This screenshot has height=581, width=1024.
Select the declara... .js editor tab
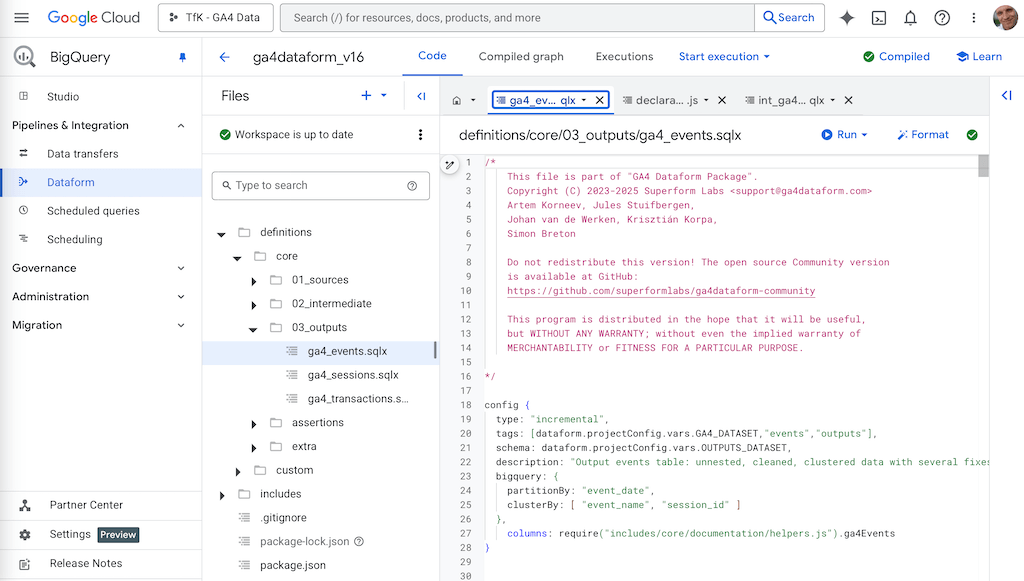pyautogui.click(x=666, y=100)
